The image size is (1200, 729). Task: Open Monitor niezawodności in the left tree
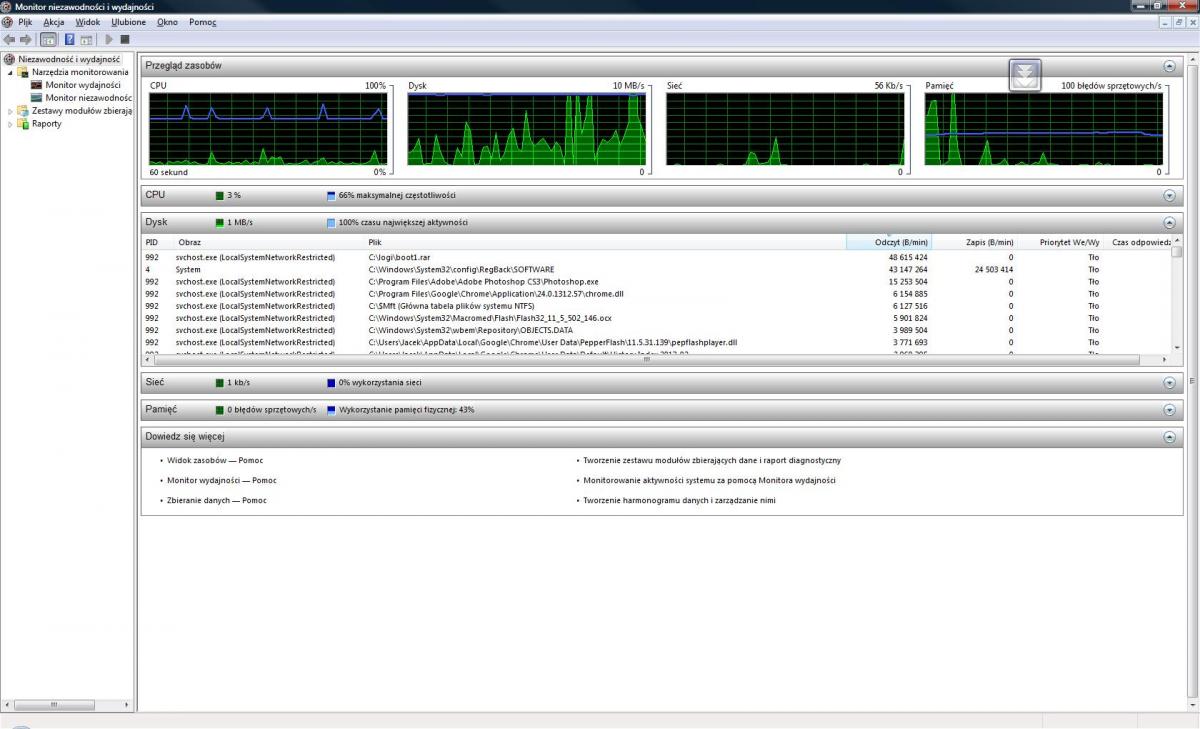coord(88,98)
